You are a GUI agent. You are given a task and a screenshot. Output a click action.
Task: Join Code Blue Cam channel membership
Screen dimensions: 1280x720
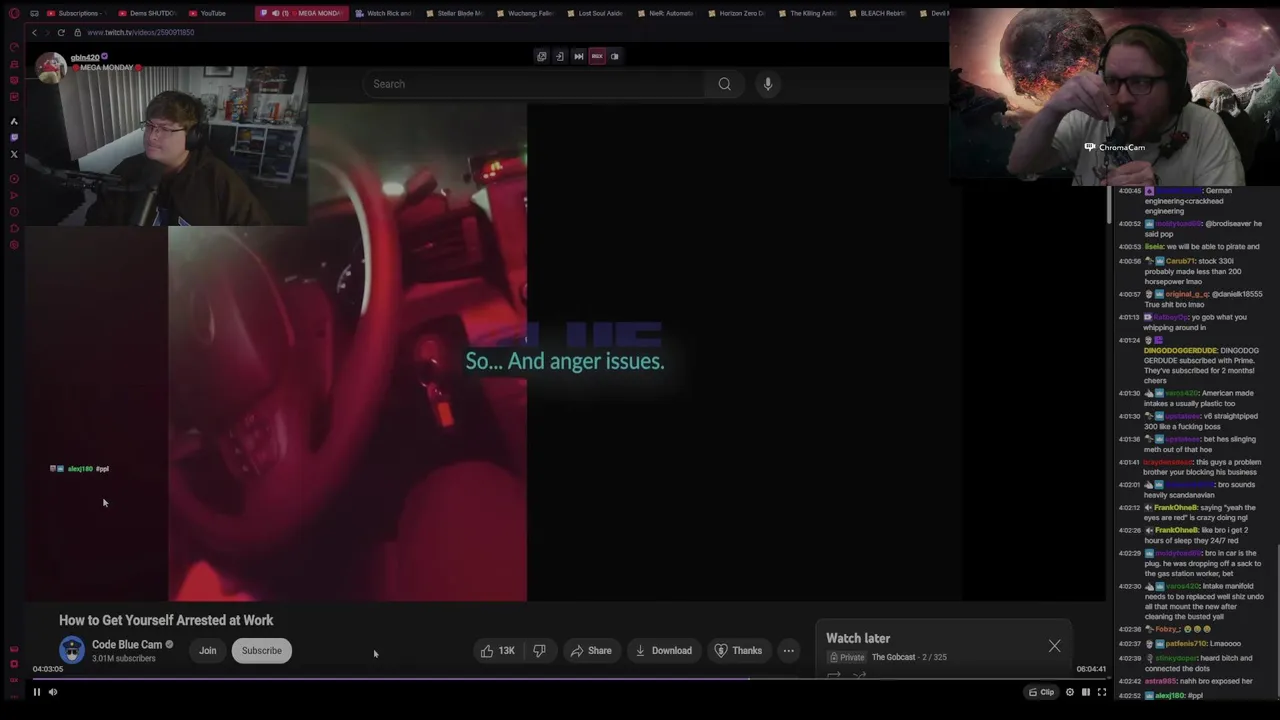(207, 651)
